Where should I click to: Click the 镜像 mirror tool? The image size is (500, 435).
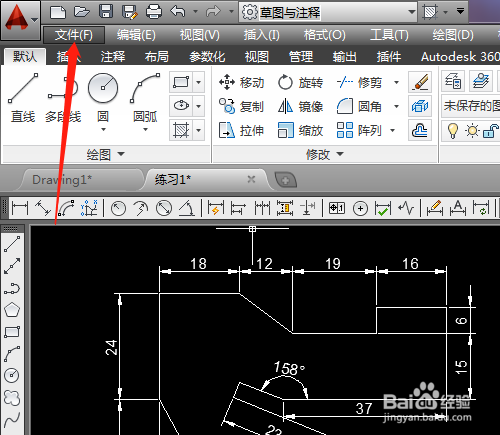(300, 106)
